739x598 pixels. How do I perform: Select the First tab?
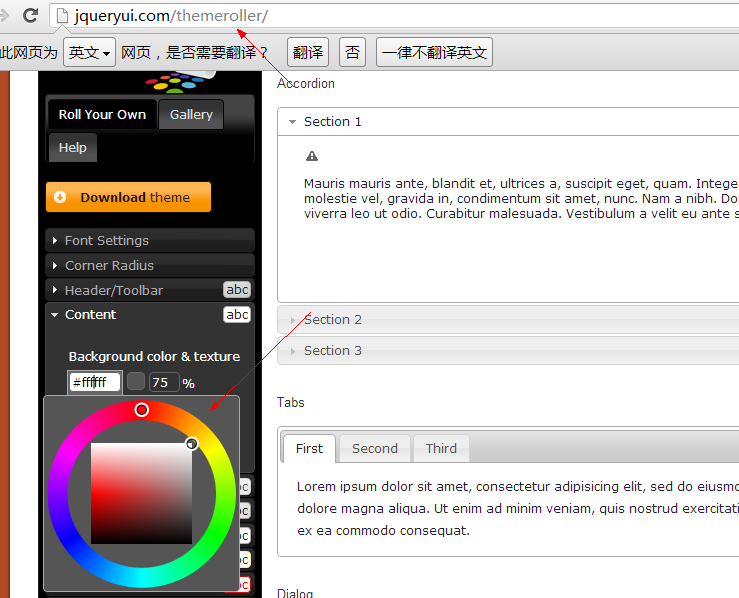310,448
